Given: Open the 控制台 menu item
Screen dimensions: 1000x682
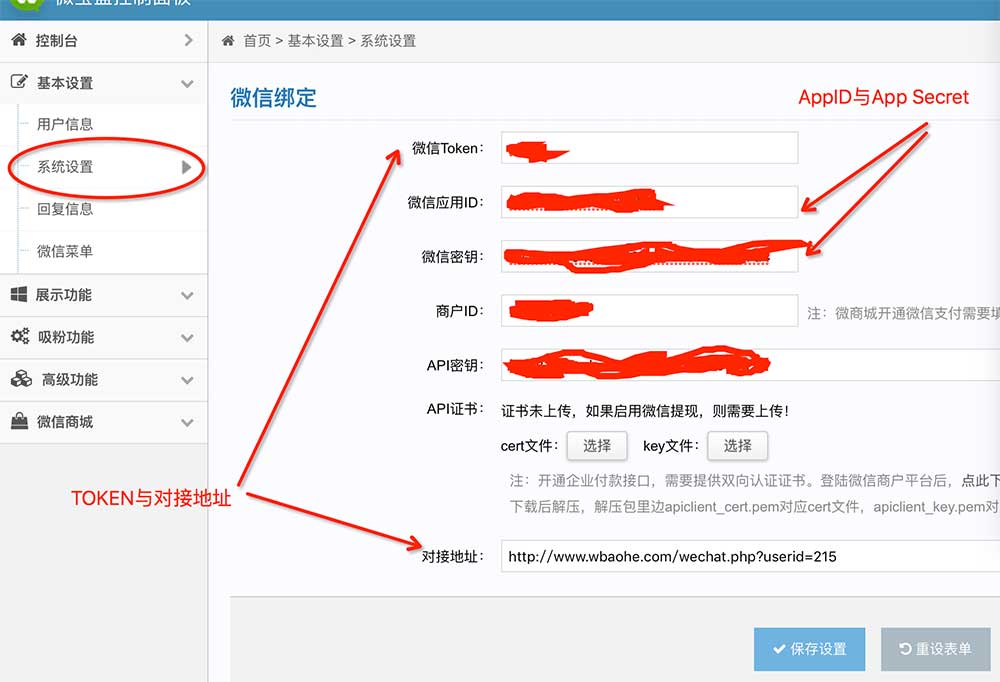Looking at the screenshot, I should point(103,41).
